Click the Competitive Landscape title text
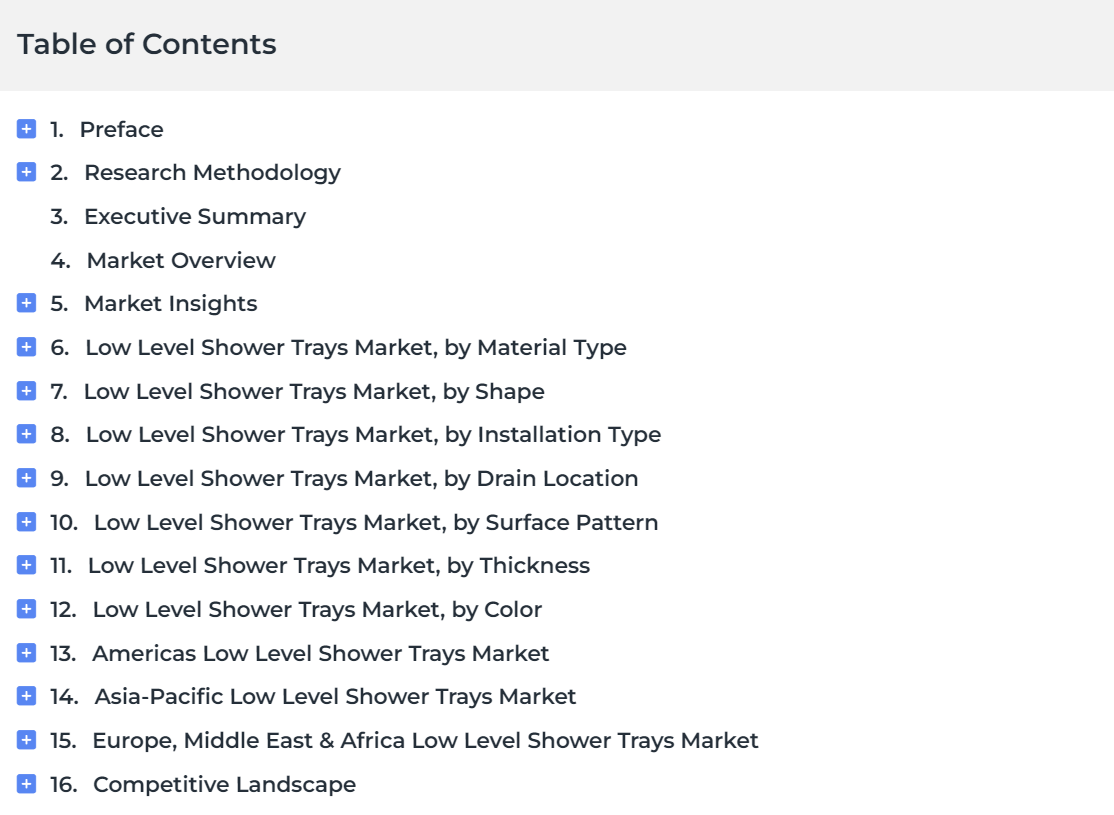The width and height of the screenshot is (1114, 815). click(x=225, y=784)
